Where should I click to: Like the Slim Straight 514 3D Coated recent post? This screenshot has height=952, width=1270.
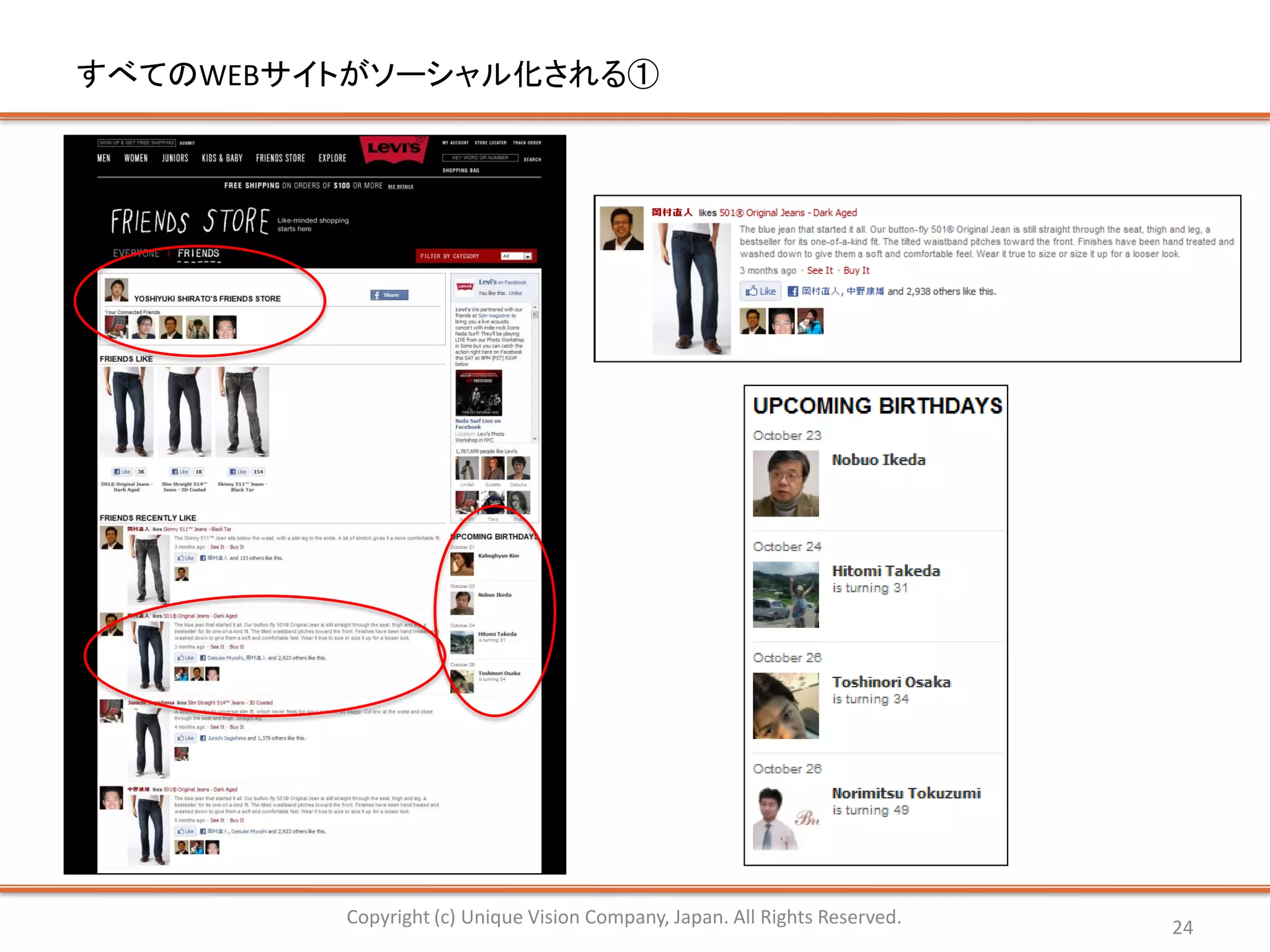coord(185,738)
